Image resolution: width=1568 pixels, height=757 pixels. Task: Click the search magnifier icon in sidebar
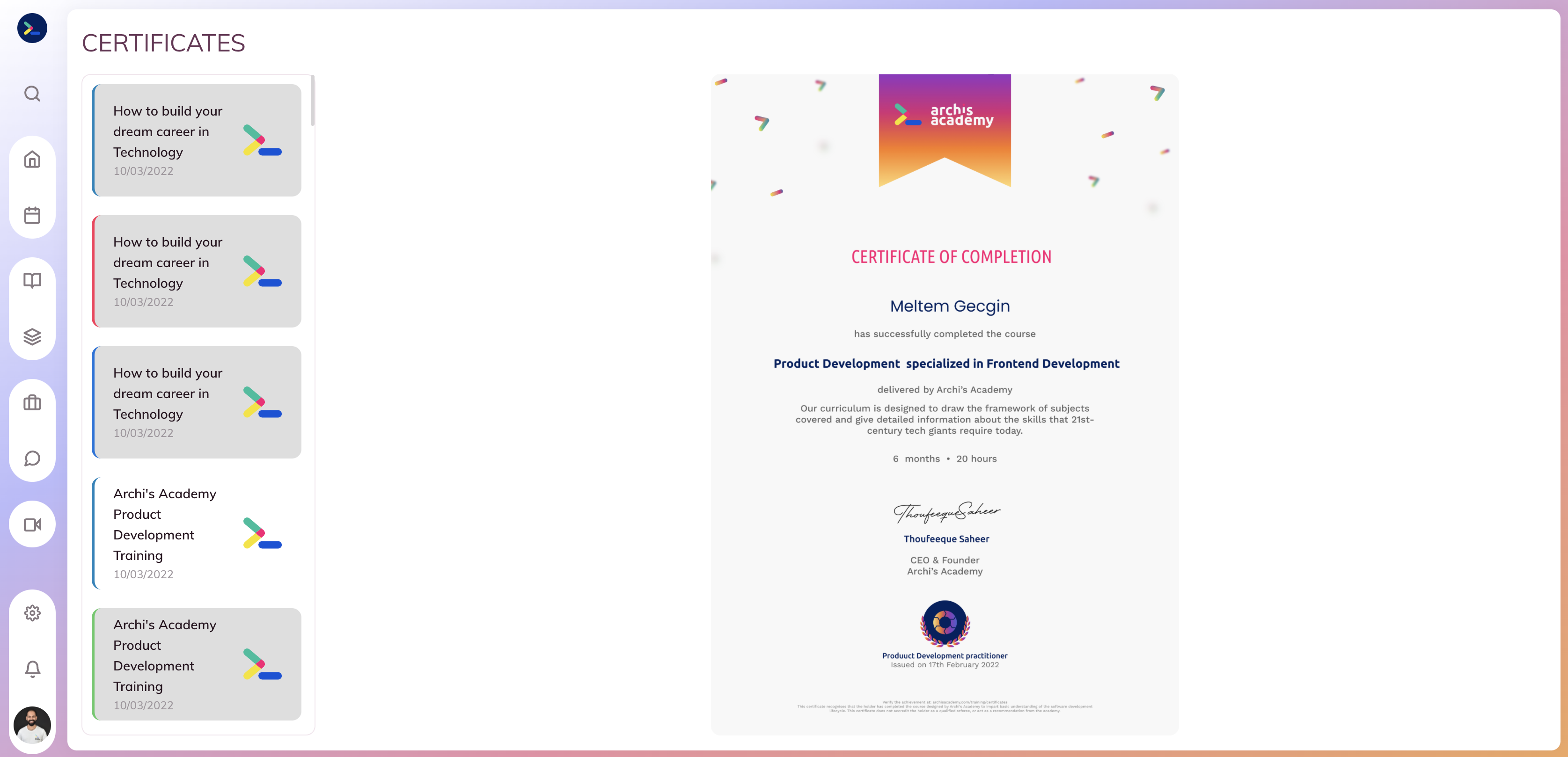32,94
